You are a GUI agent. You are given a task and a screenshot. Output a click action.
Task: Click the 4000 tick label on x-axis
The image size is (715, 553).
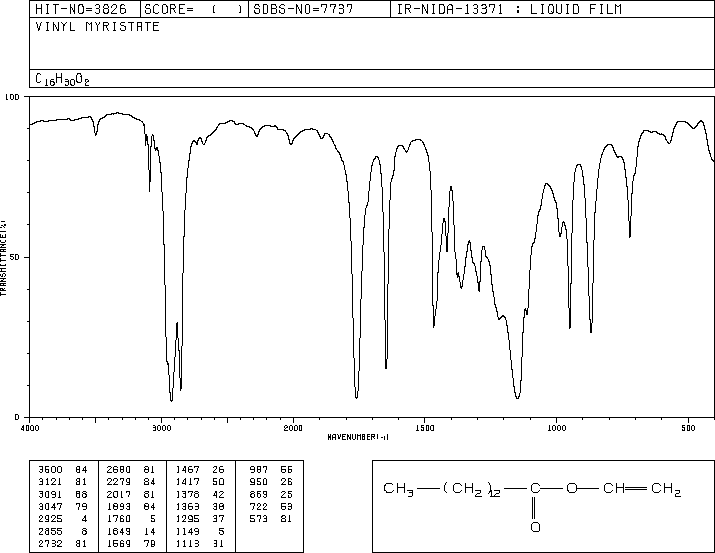click(30, 428)
